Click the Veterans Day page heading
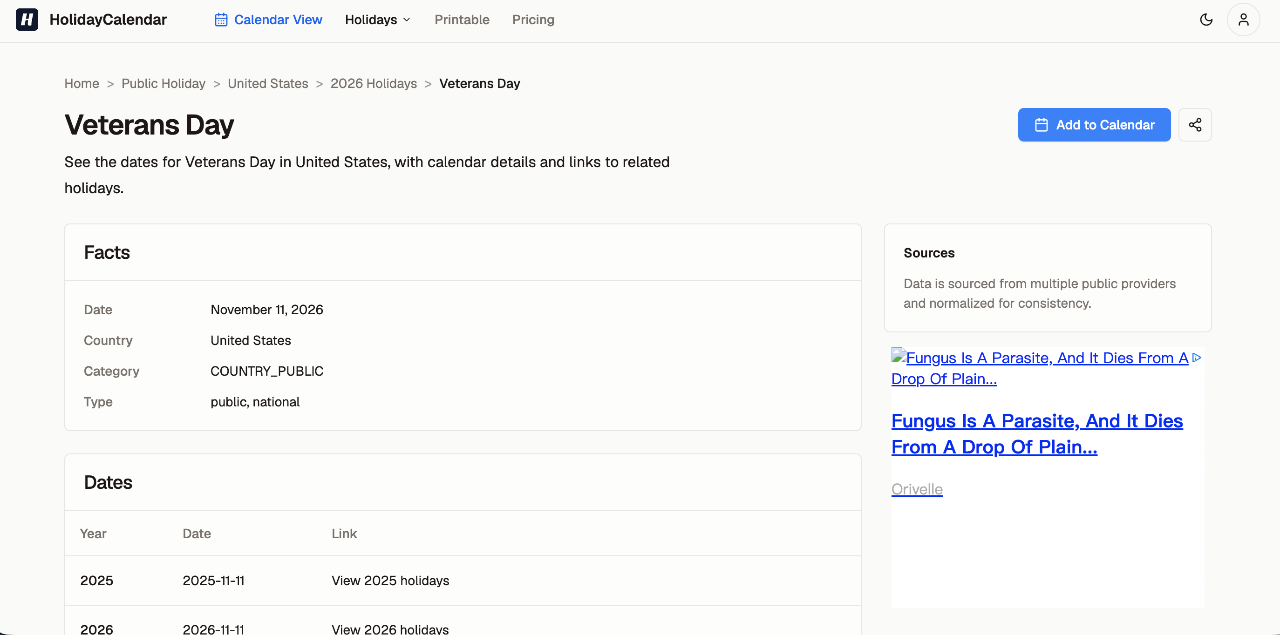The image size is (1280, 635). (149, 125)
